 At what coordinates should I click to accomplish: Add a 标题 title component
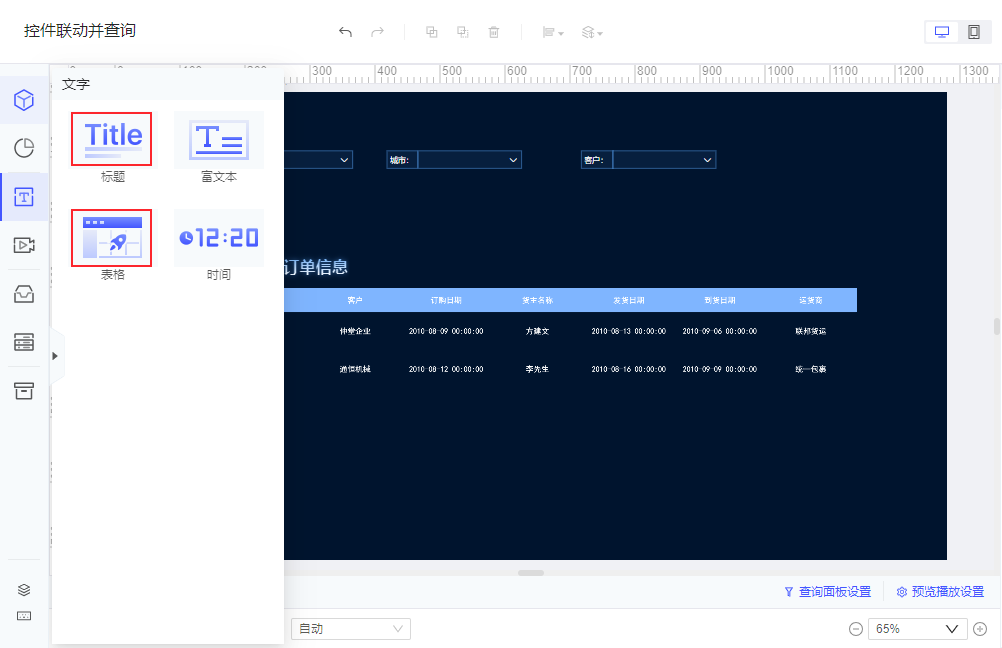click(x=112, y=139)
